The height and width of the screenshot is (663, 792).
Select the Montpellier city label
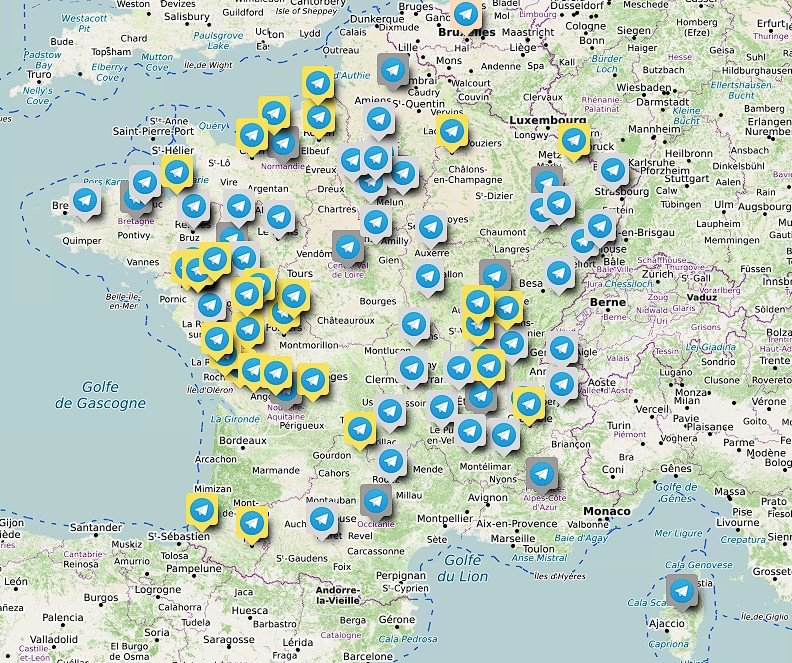click(445, 519)
